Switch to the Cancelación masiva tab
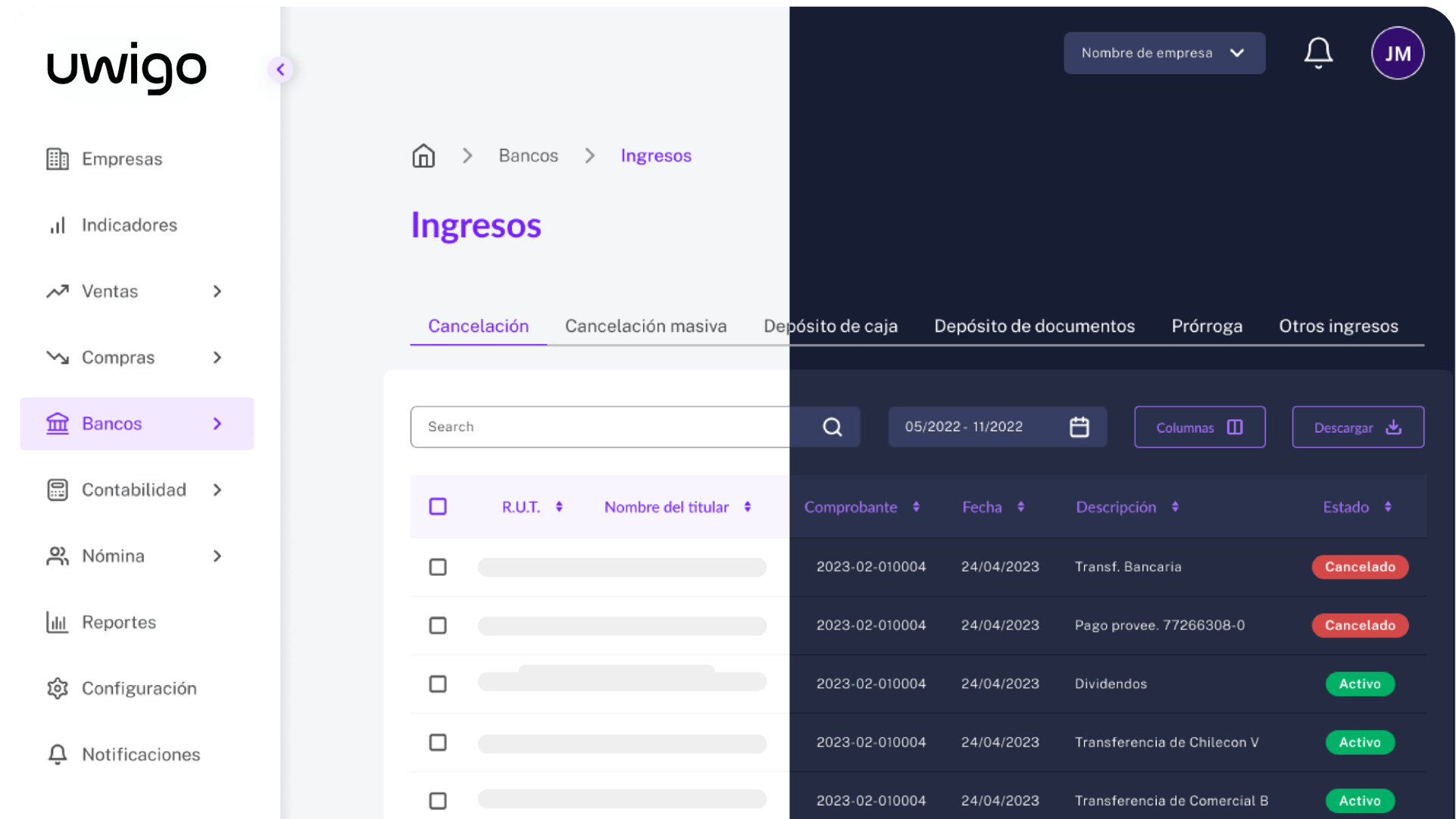This screenshot has width=1456, height=819. (x=645, y=327)
